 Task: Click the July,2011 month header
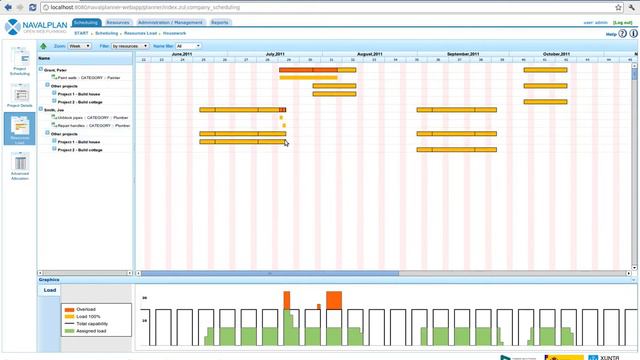pos(275,54)
